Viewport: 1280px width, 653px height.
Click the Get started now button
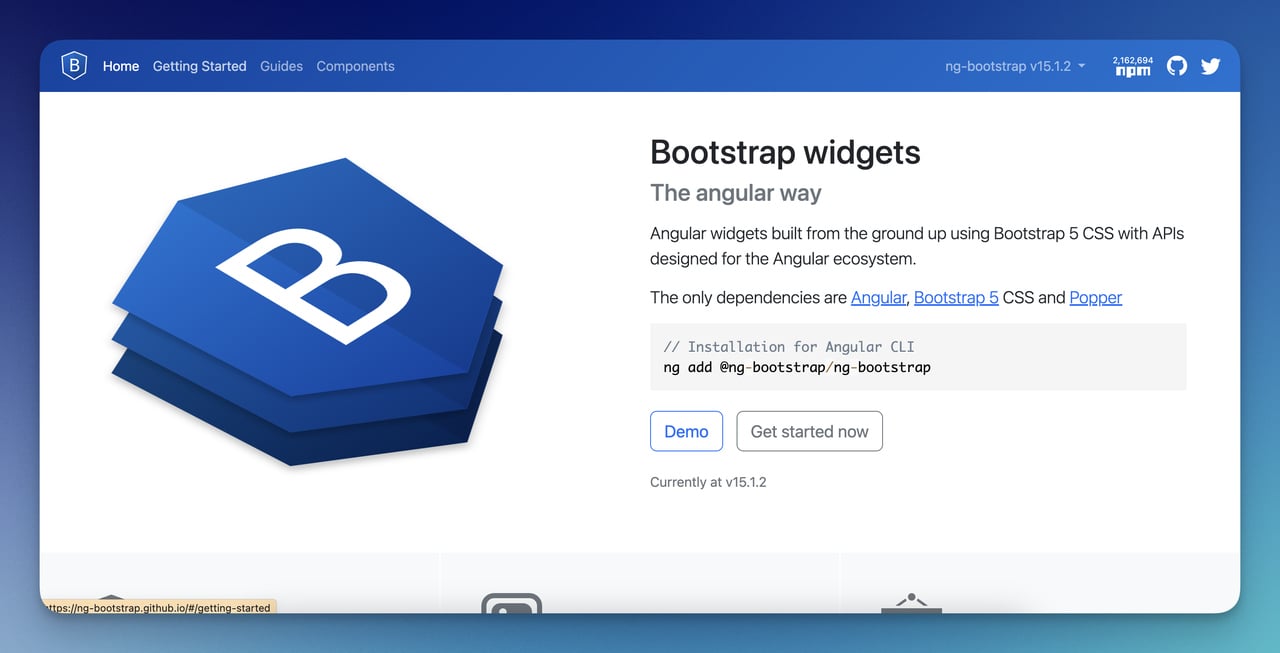click(809, 431)
